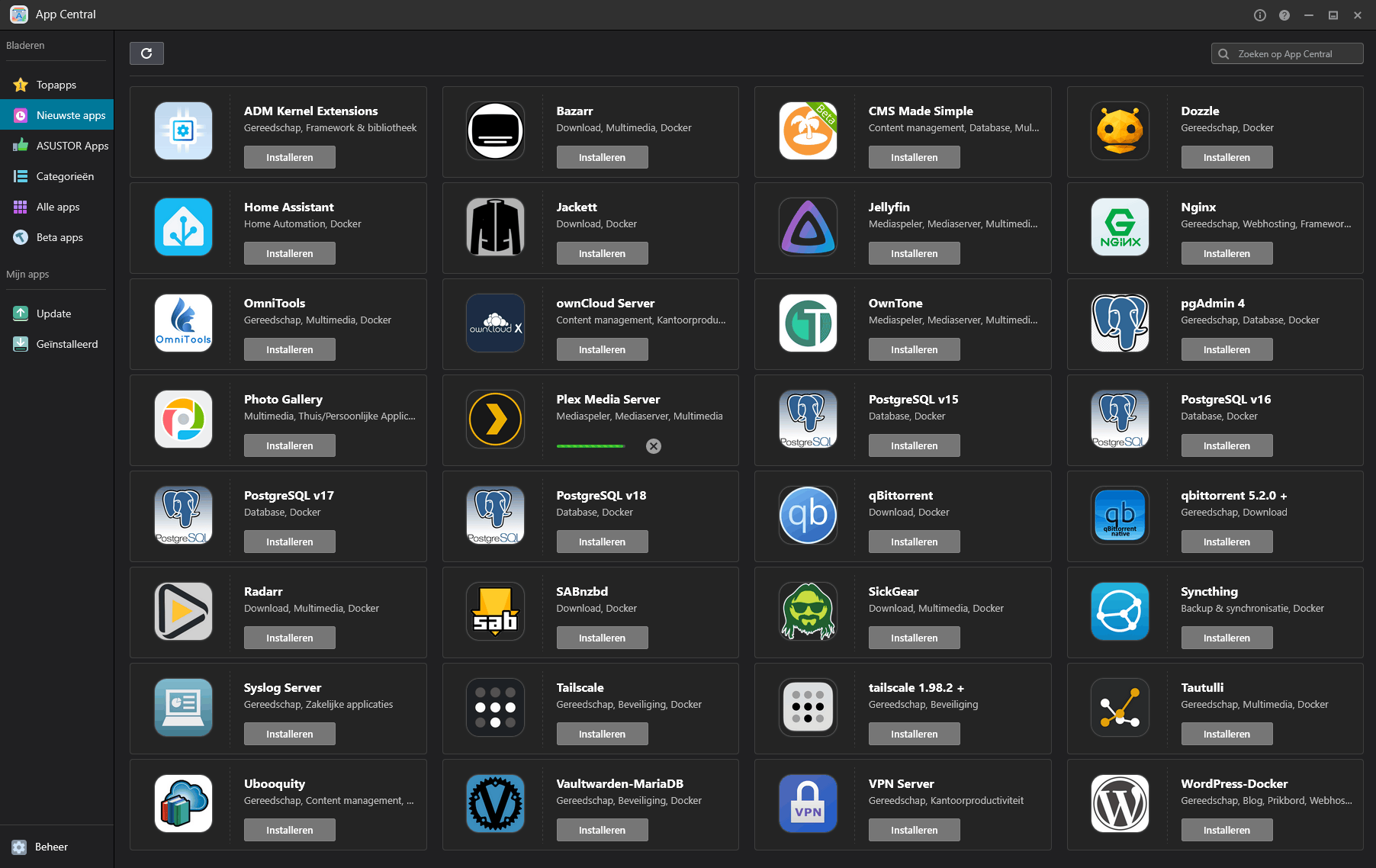Screen dimensions: 1376x868
Task: Open the PostgreSQL v17 app icon
Action: coord(183,516)
